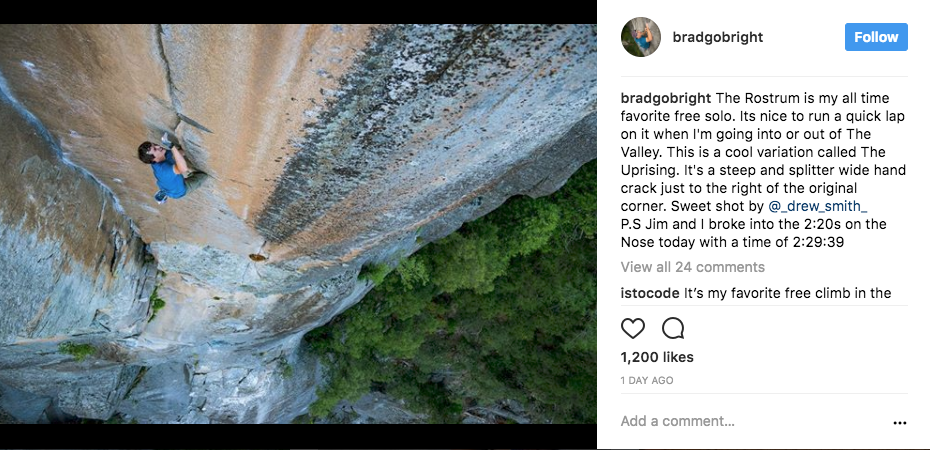Click bradgobright's round profile avatar
Viewport: 930px width, 450px height.
pyautogui.click(x=640, y=37)
